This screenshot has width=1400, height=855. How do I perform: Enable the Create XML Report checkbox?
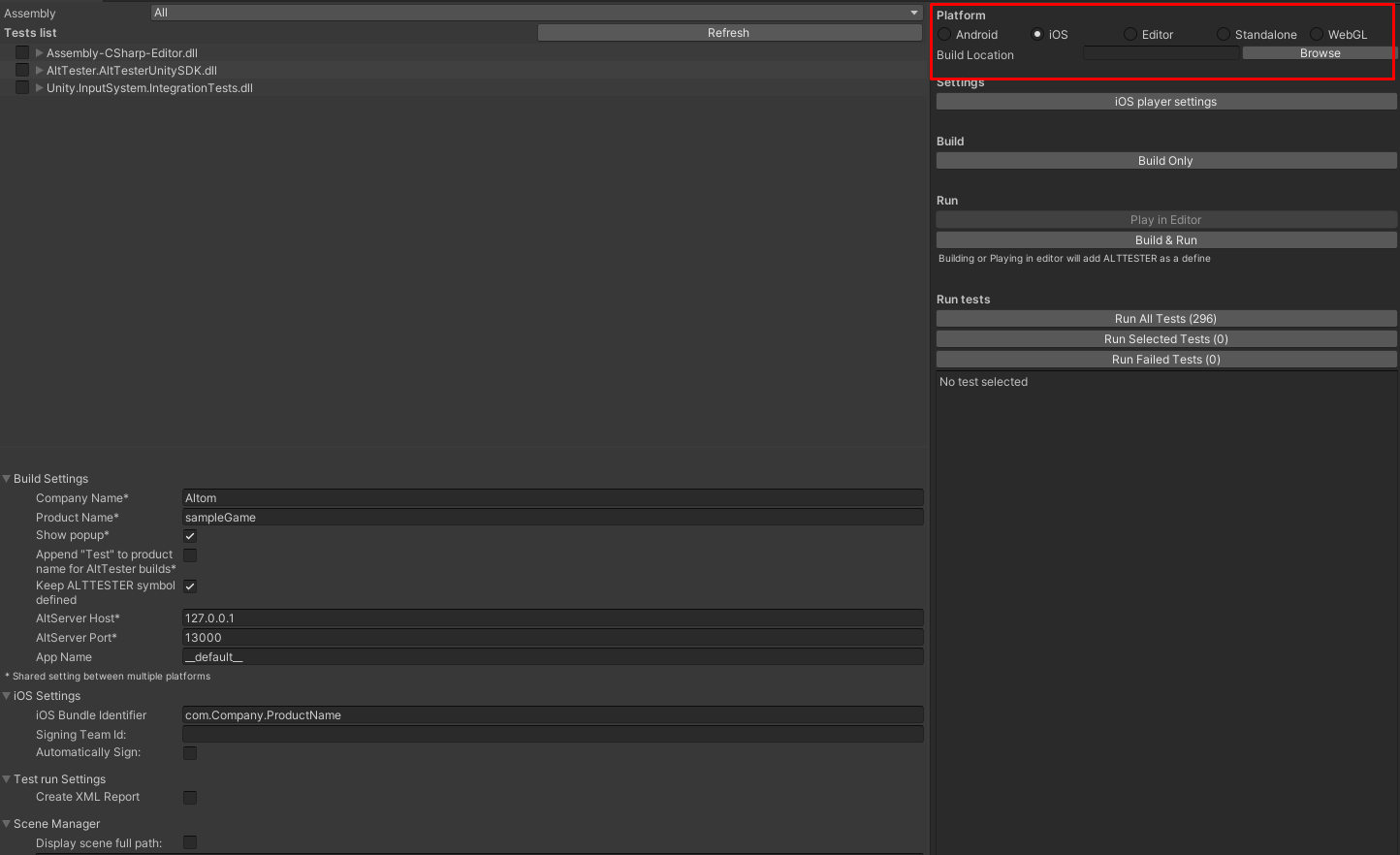[190, 798]
